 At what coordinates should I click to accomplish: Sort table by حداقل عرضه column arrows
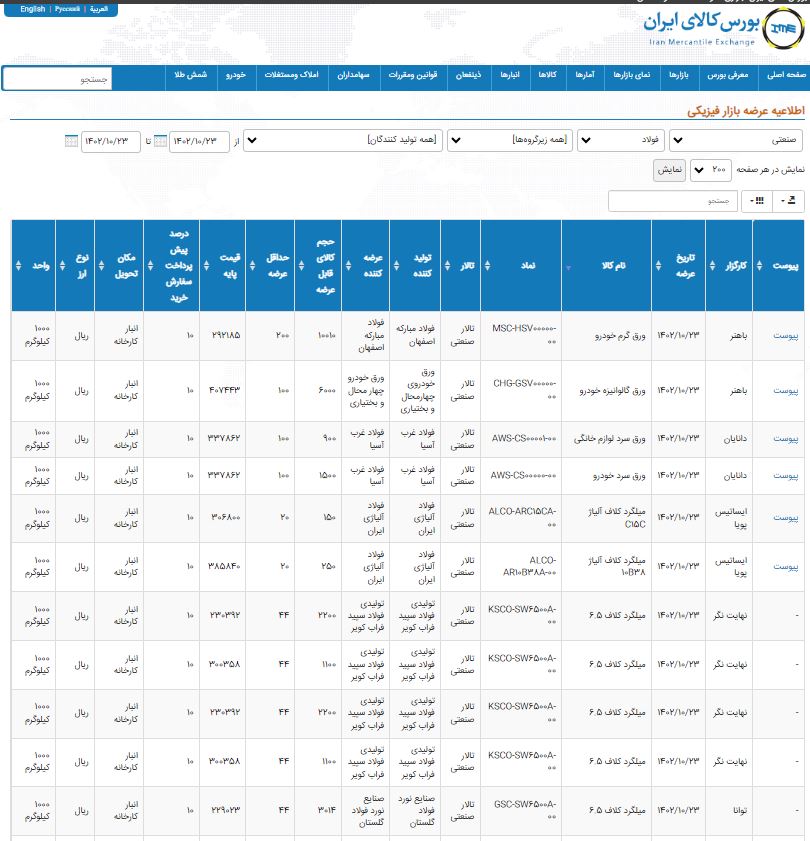coord(253,265)
